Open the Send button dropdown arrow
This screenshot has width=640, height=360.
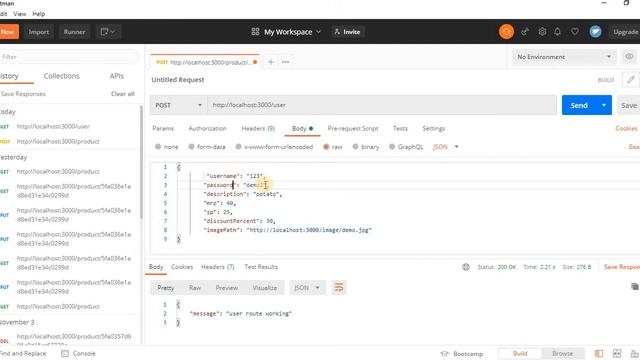point(604,105)
